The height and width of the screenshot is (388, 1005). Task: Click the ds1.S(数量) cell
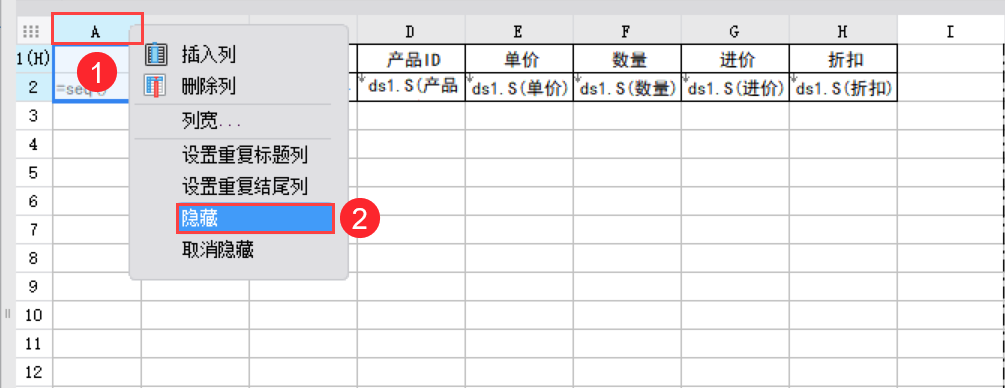[627, 87]
